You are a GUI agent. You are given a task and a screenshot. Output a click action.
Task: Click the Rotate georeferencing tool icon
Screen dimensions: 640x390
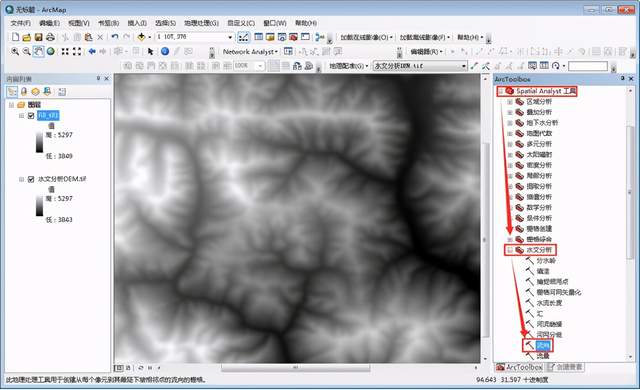coord(556,66)
